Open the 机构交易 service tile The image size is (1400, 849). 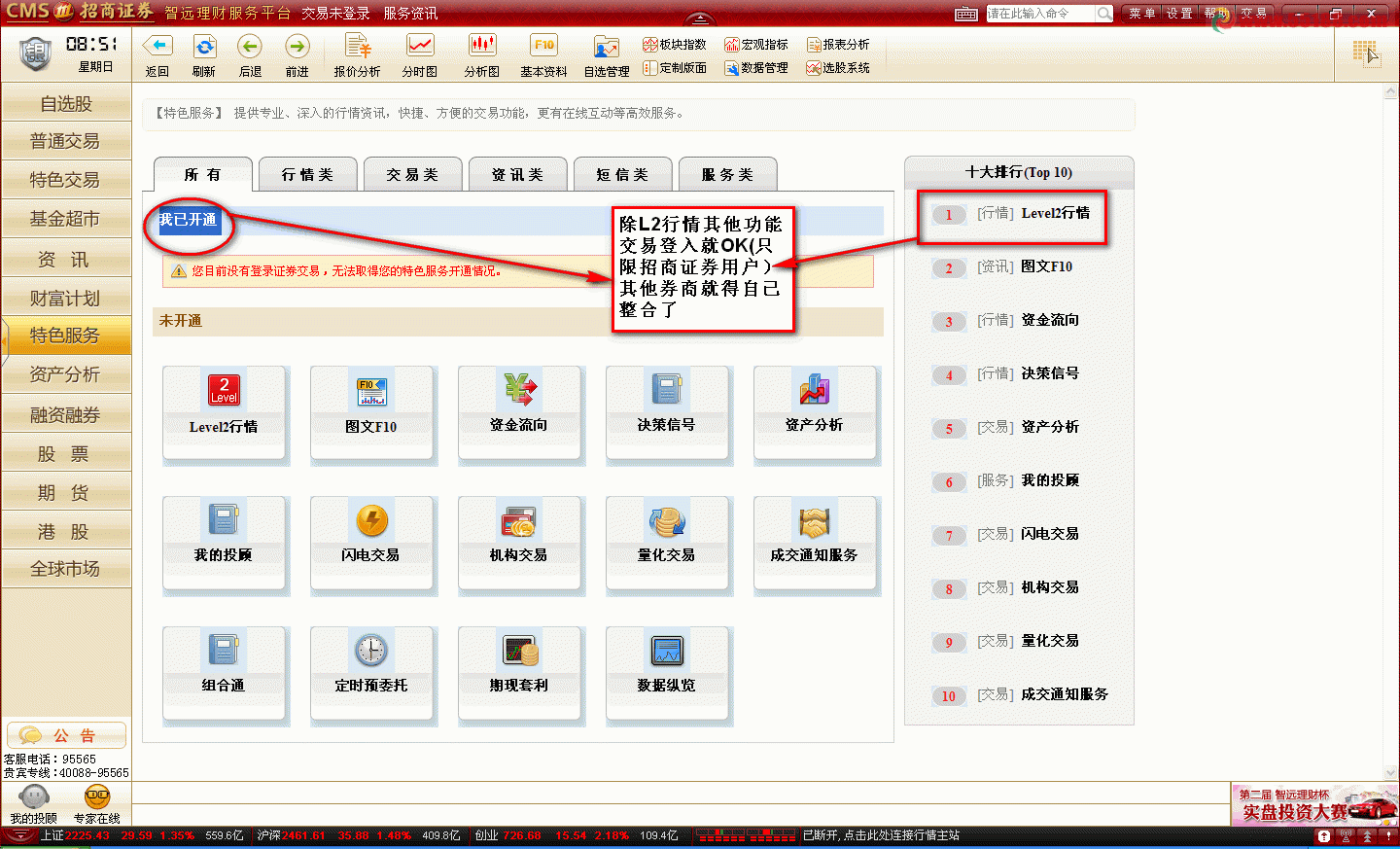coord(519,543)
